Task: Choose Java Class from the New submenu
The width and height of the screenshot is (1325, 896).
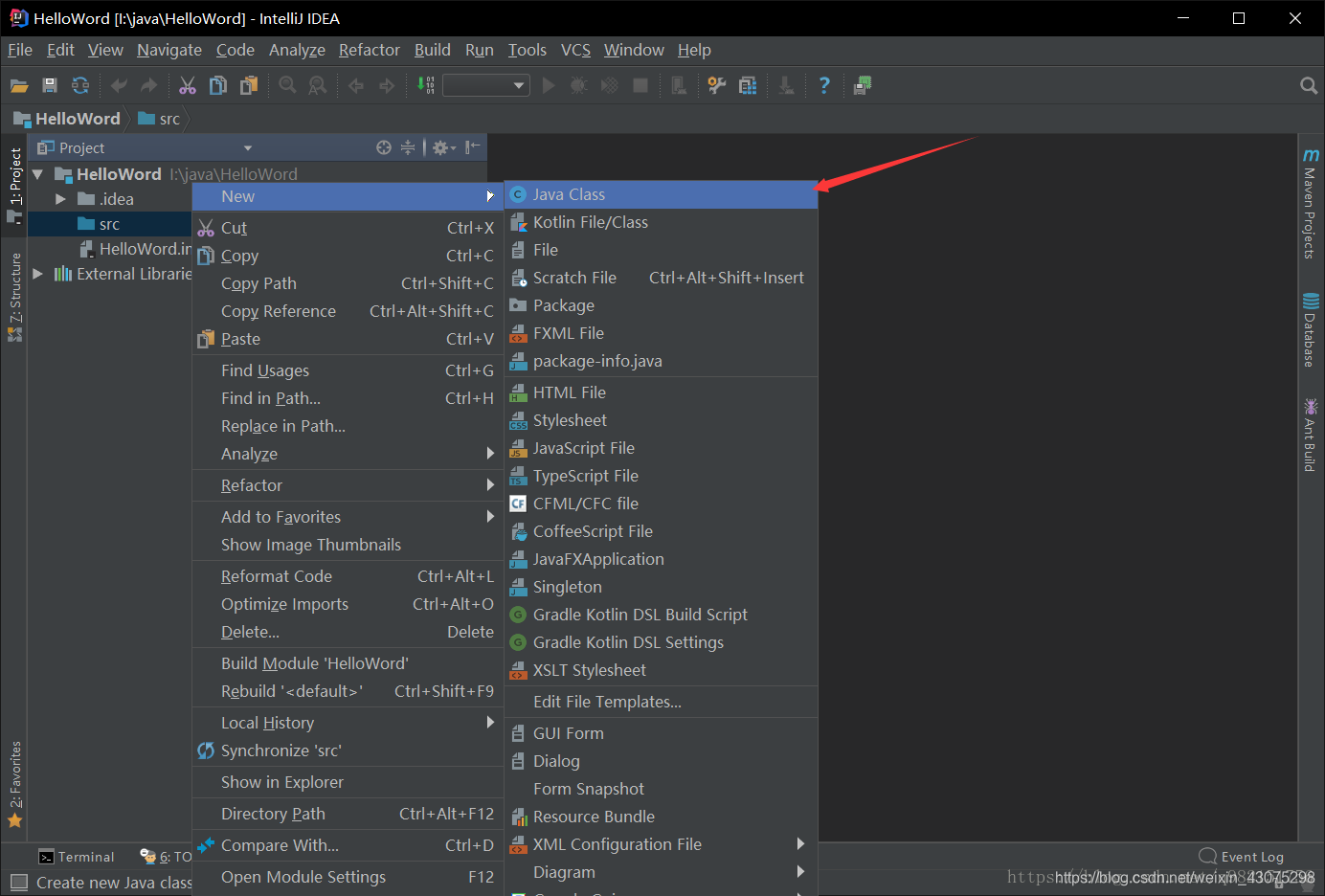Action: pos(662,194)
